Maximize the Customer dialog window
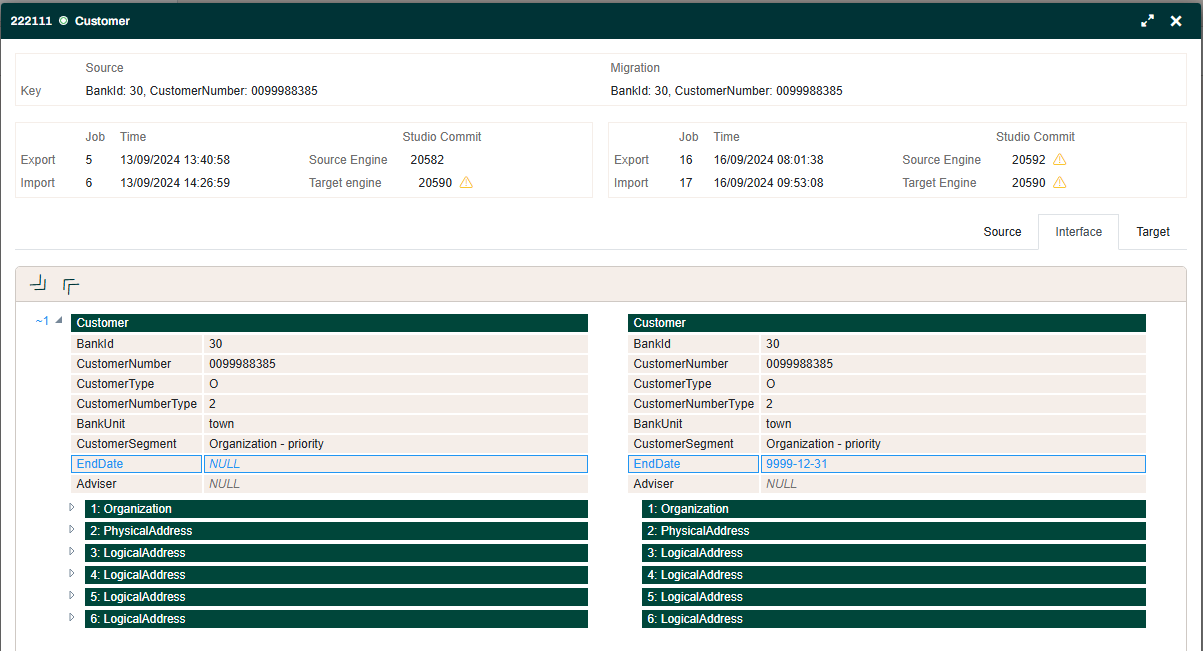The image size is (1203, 651). (x=1147, y=21)
